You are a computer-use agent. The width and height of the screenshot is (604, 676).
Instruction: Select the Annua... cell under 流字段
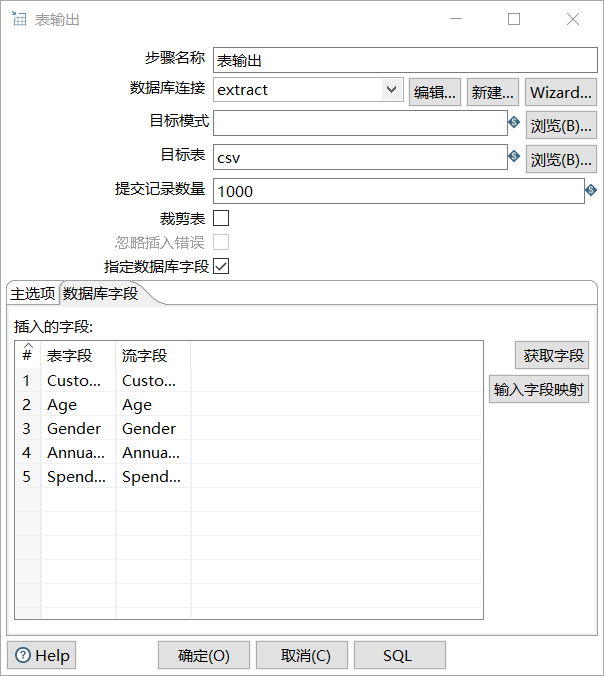point(153,453)
